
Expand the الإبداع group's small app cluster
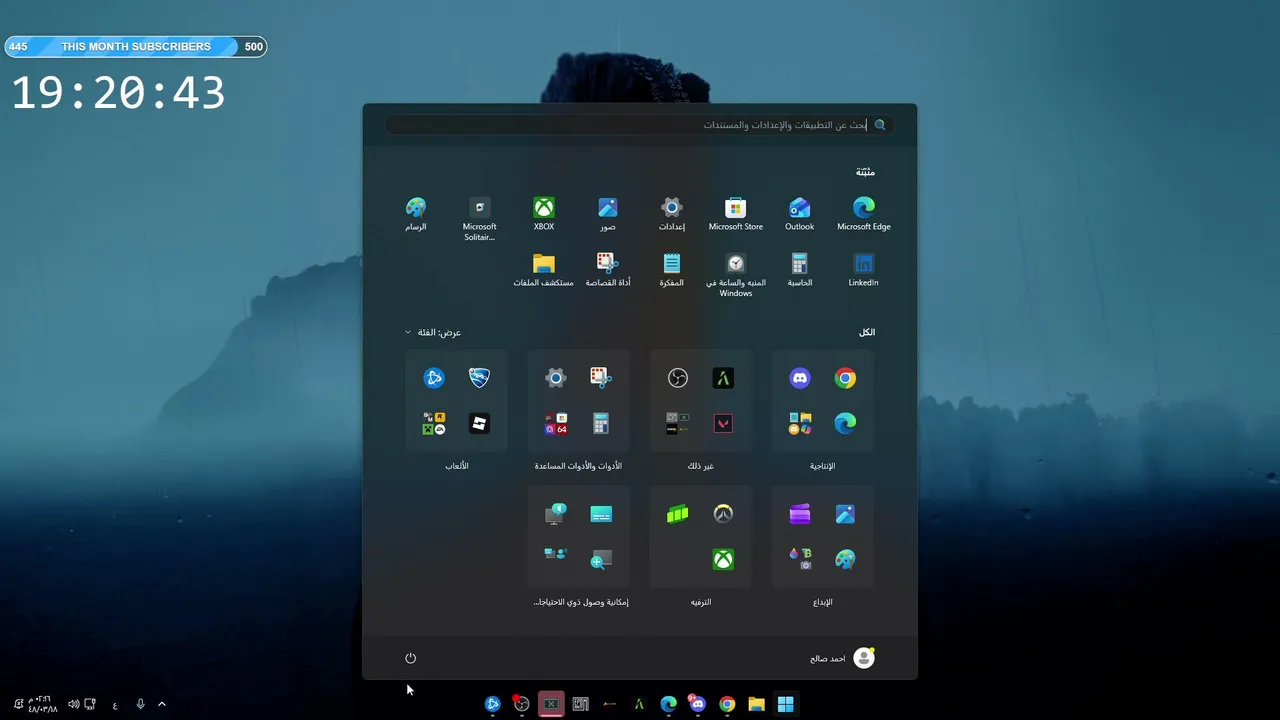(x=800, y=559)
